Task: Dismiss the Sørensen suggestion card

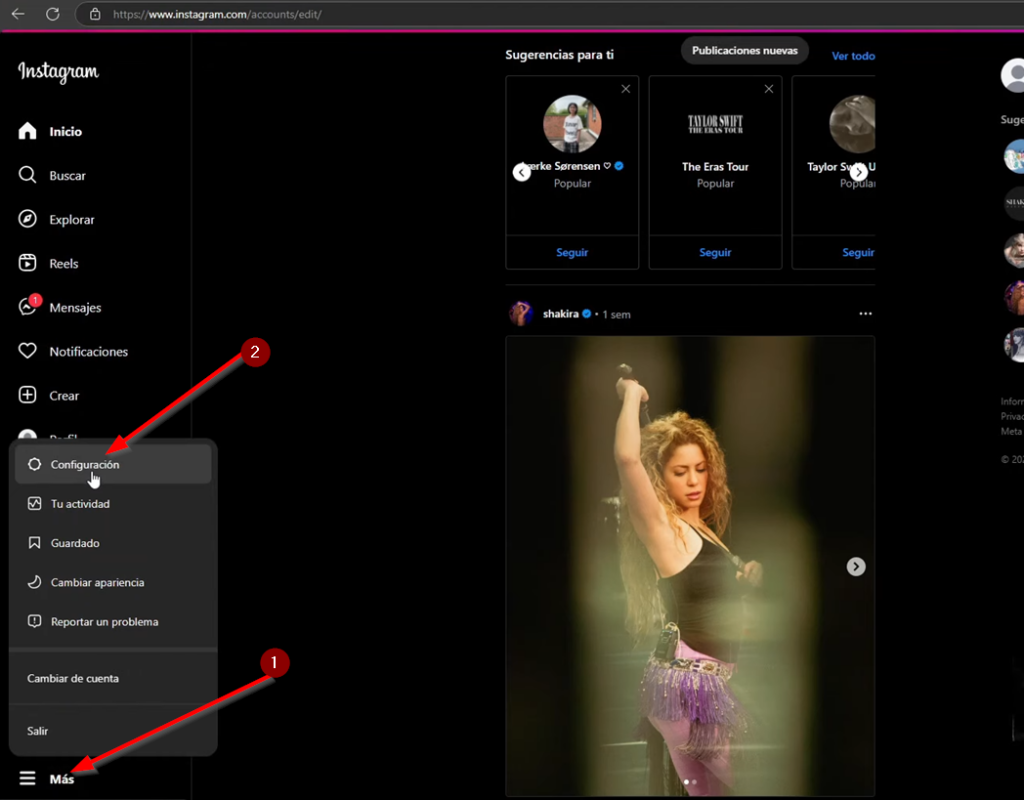Action: [x=626, y=89]
